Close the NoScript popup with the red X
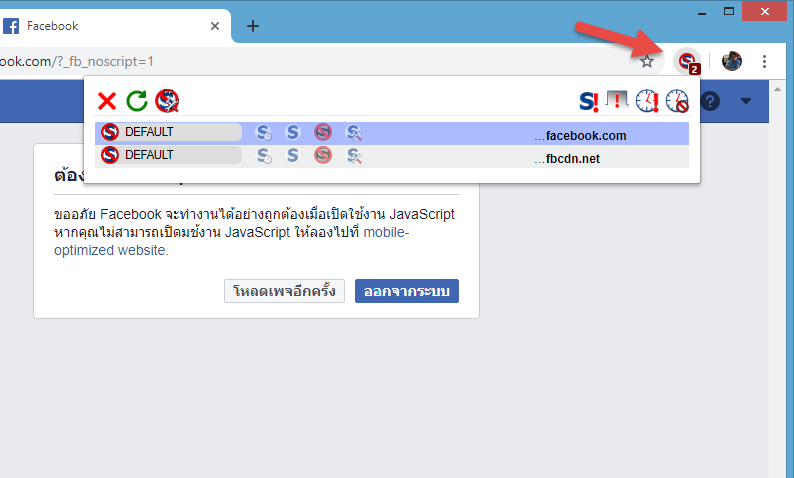 (x=107, y=101)
